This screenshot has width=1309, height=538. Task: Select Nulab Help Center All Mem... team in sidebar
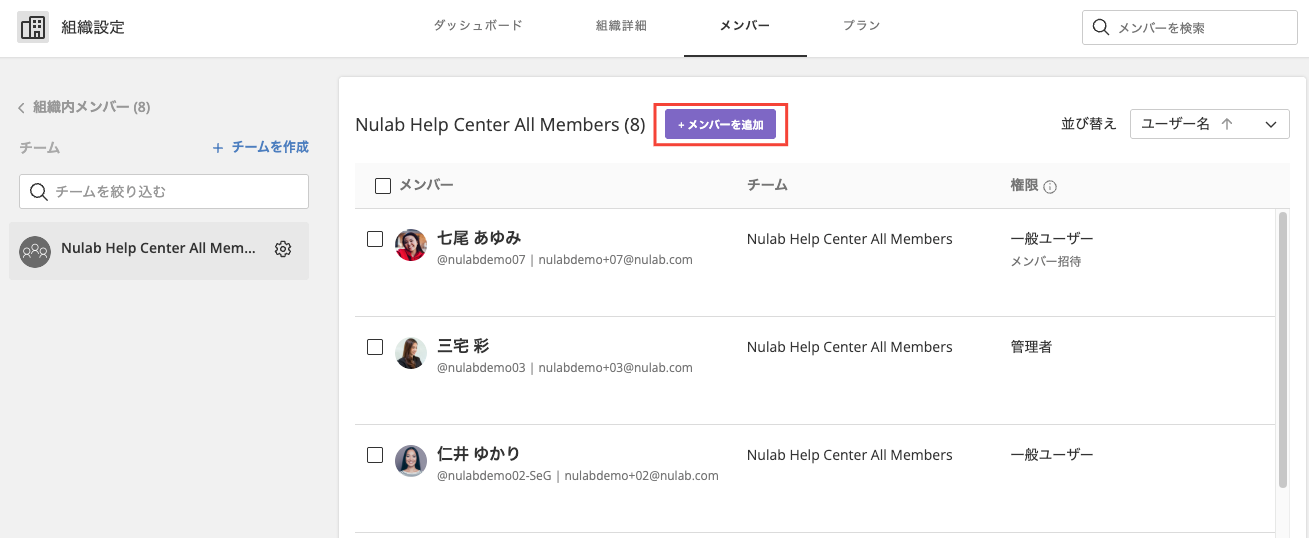pos(159,251)
